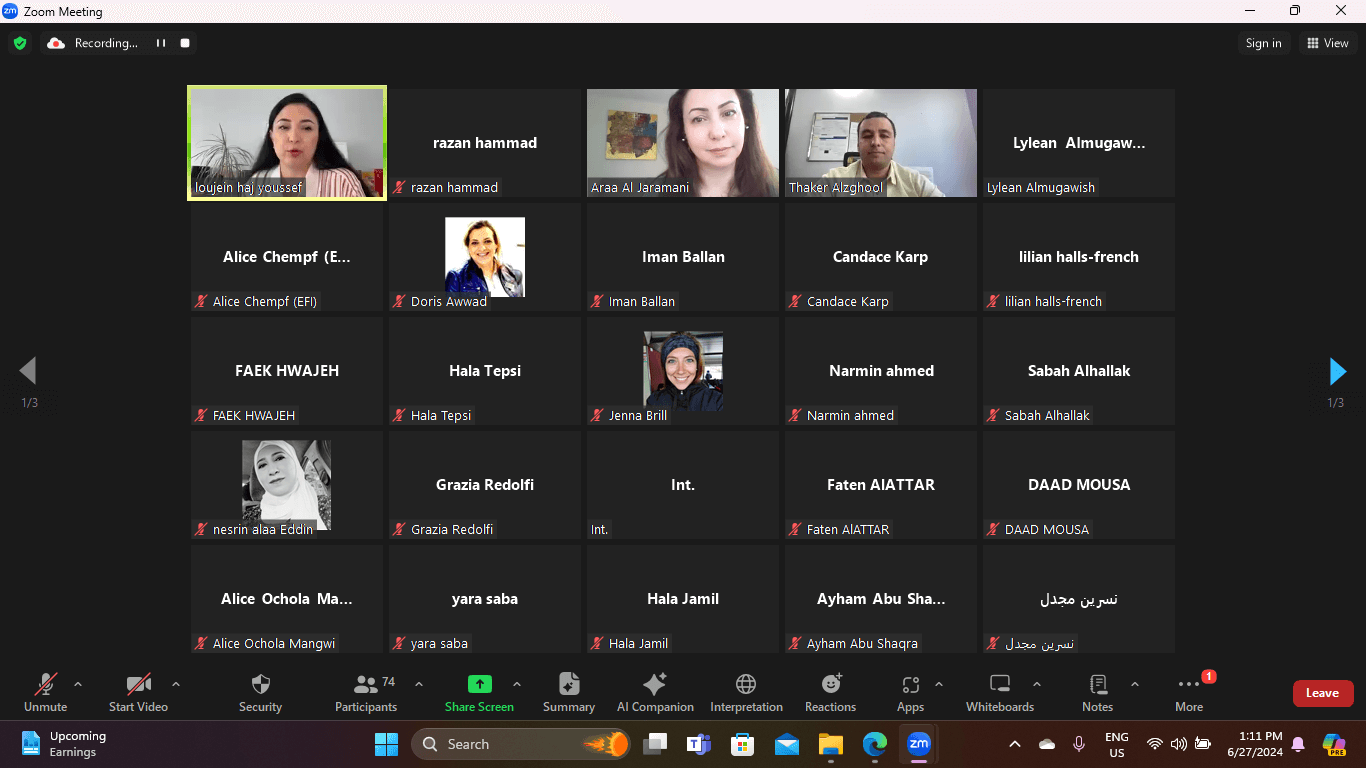Viewport: 1366px width, 768px height.
Task: Stop the recording
Action: 185,43
